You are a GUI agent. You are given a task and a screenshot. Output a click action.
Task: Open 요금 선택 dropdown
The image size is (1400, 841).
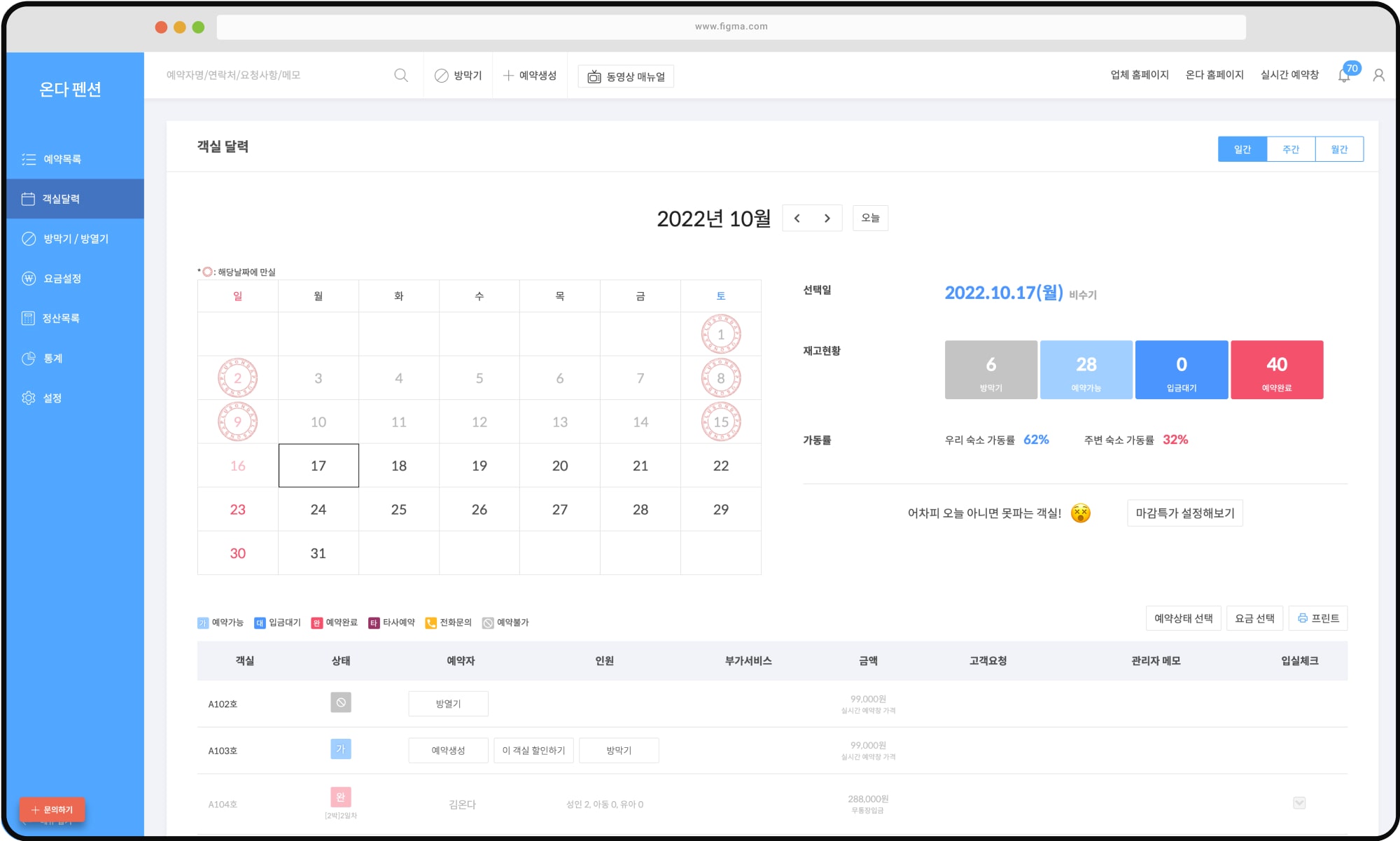click(x=1254, y=618)
